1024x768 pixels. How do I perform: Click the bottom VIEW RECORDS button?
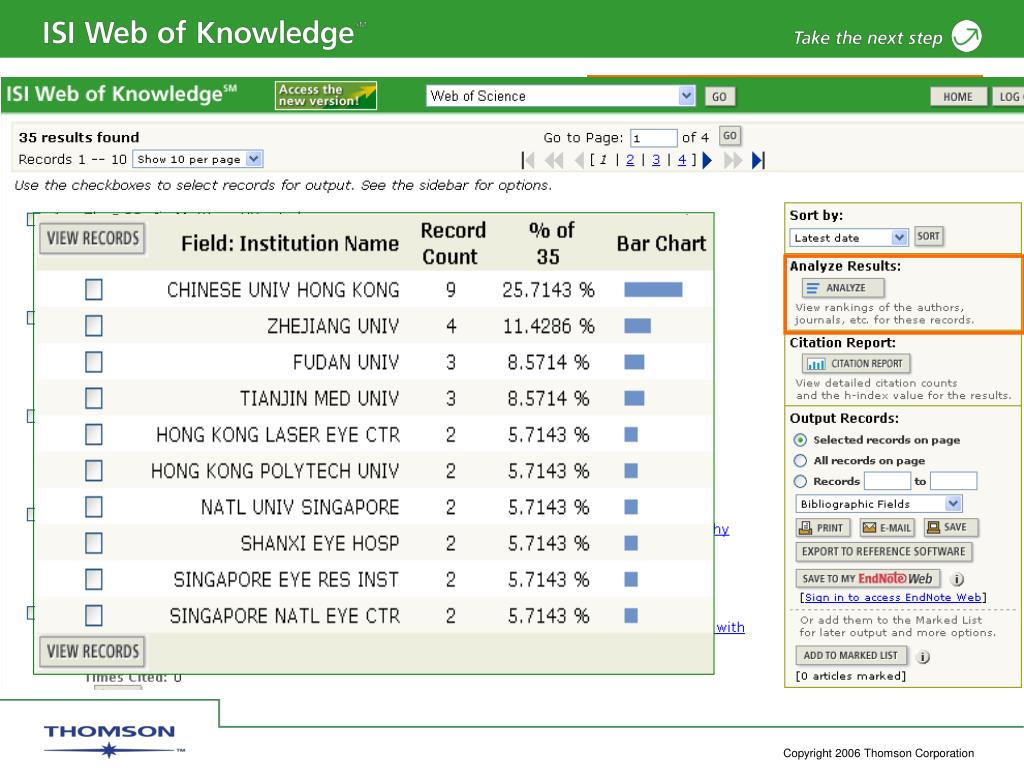click(x=92, y=651)
